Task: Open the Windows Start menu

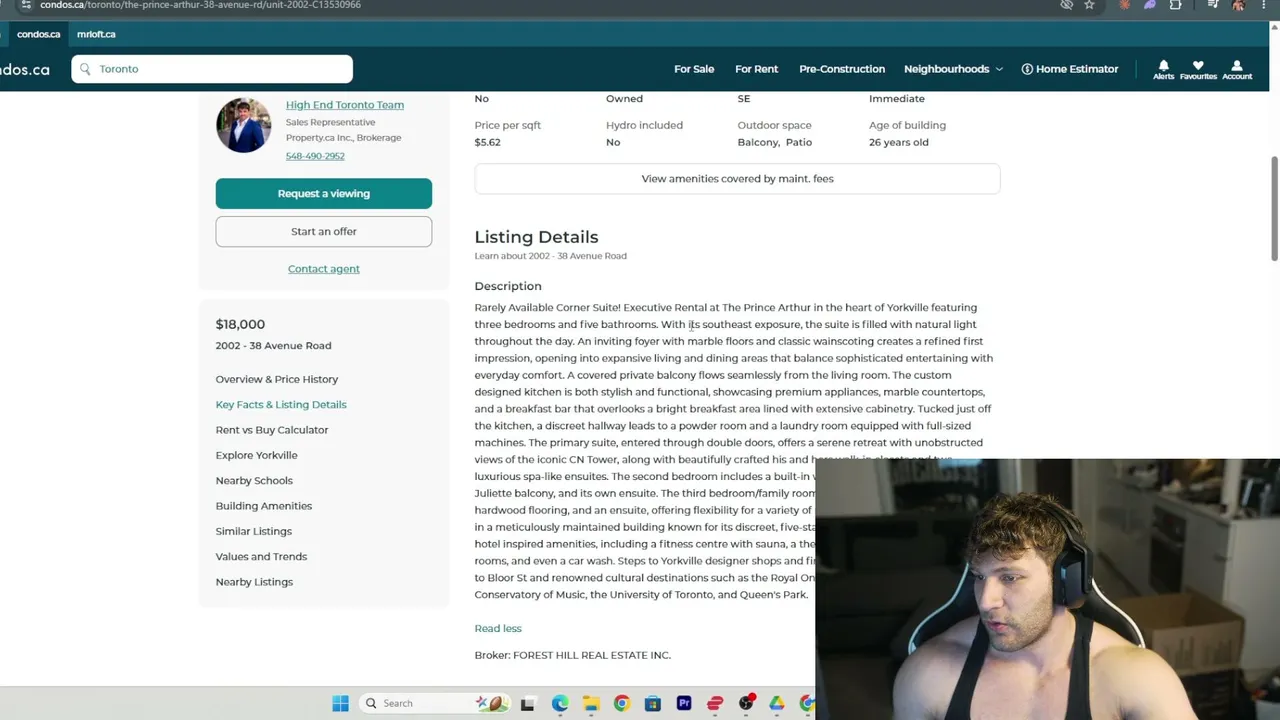Action: 340,703
